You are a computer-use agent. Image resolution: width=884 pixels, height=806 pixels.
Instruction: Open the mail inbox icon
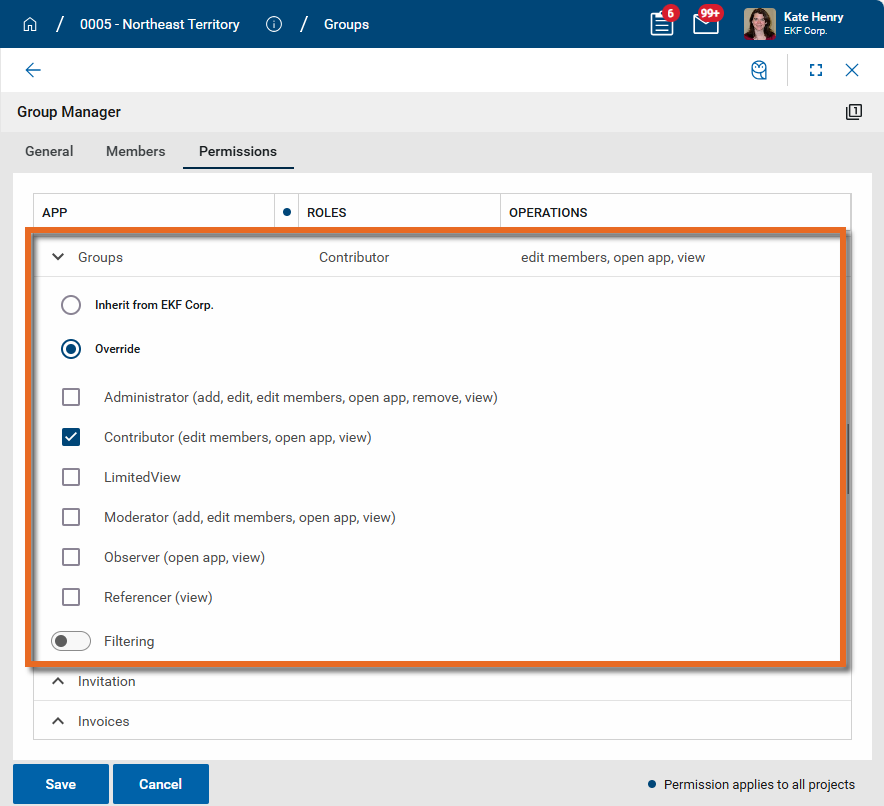pos(706,24)
